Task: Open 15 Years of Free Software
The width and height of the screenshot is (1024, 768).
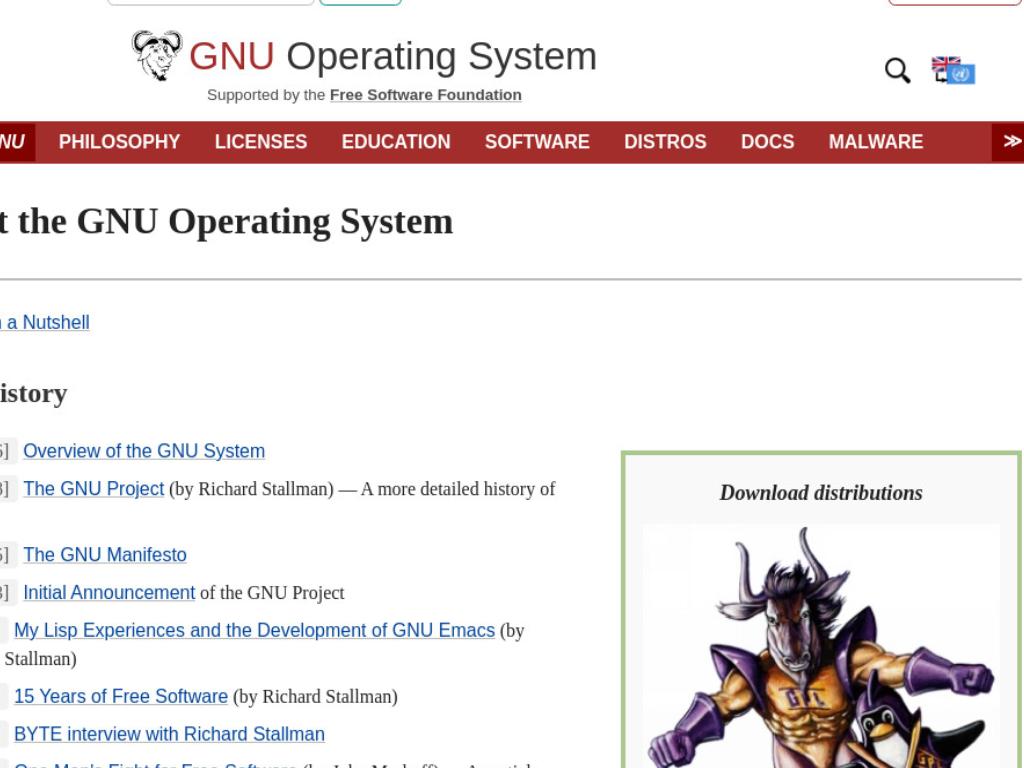Action: 121,697
